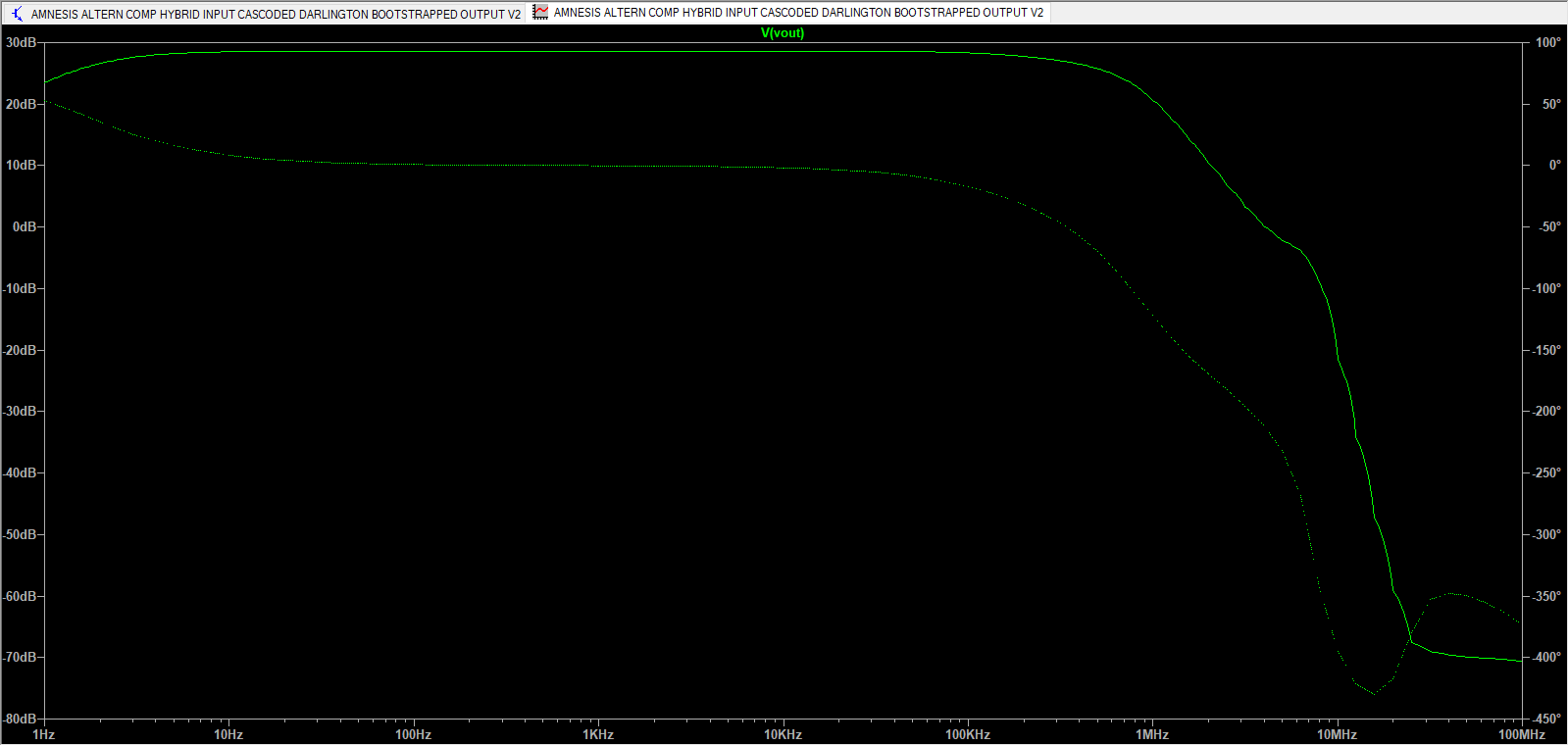Click the 1Hz frequency axis label
The height and width of the screenshot is (745, 1568).
(x=43, y=734)
